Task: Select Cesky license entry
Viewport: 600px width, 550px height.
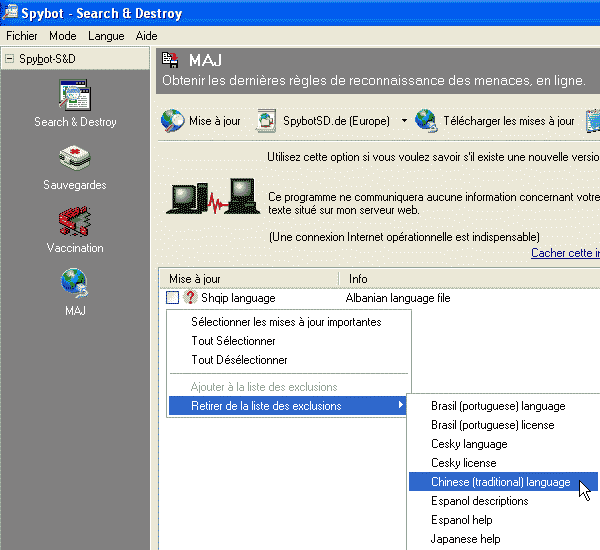Action: point(464,463)
